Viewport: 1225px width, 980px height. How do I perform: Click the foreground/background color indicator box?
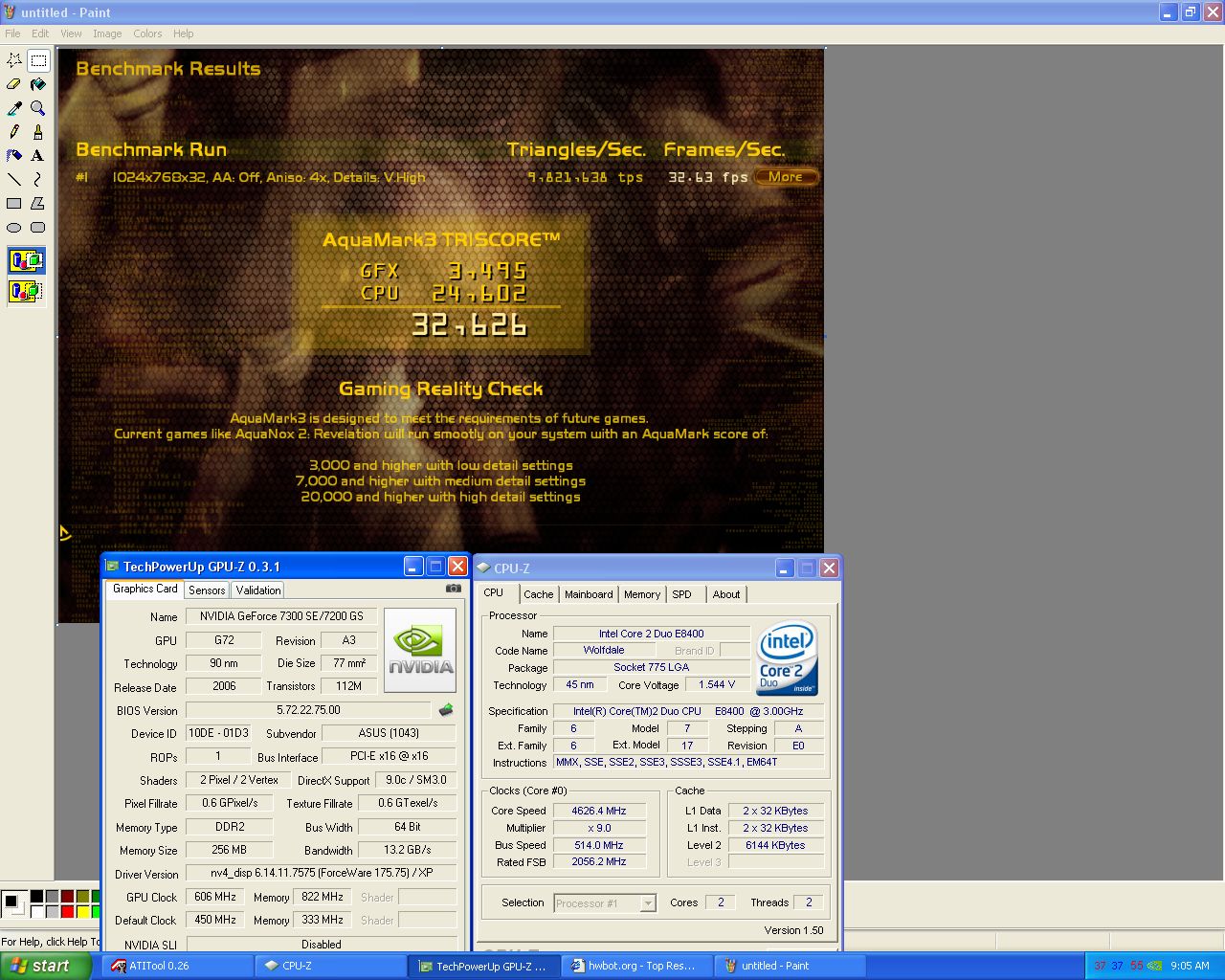click(x=13, y=904)
